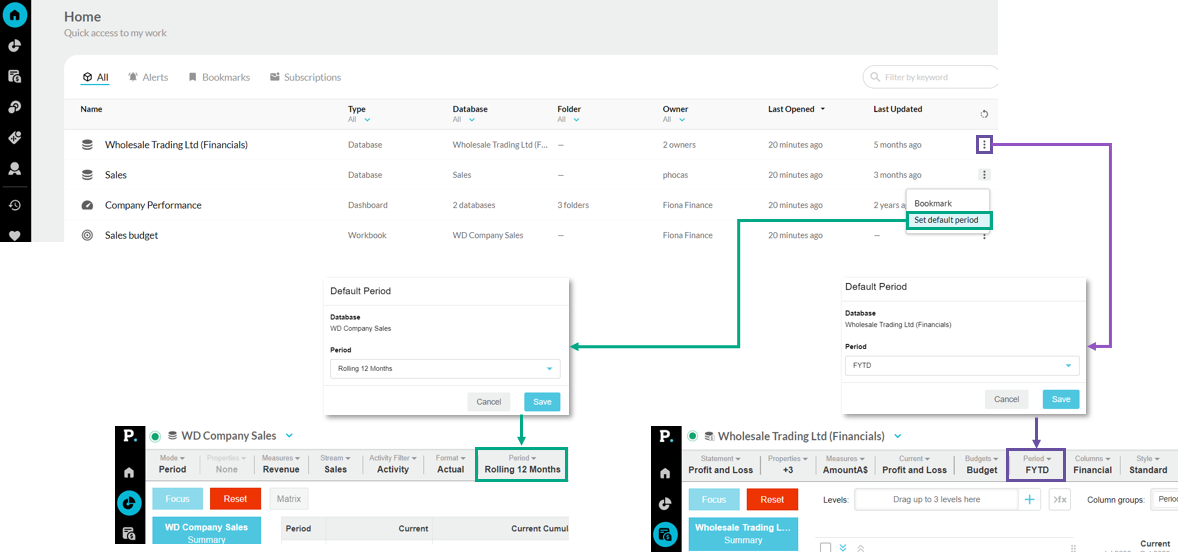Select Set default period in the context menu
Image resolution: width=1190 pixels, height=552 pixels.
(946, 220)
